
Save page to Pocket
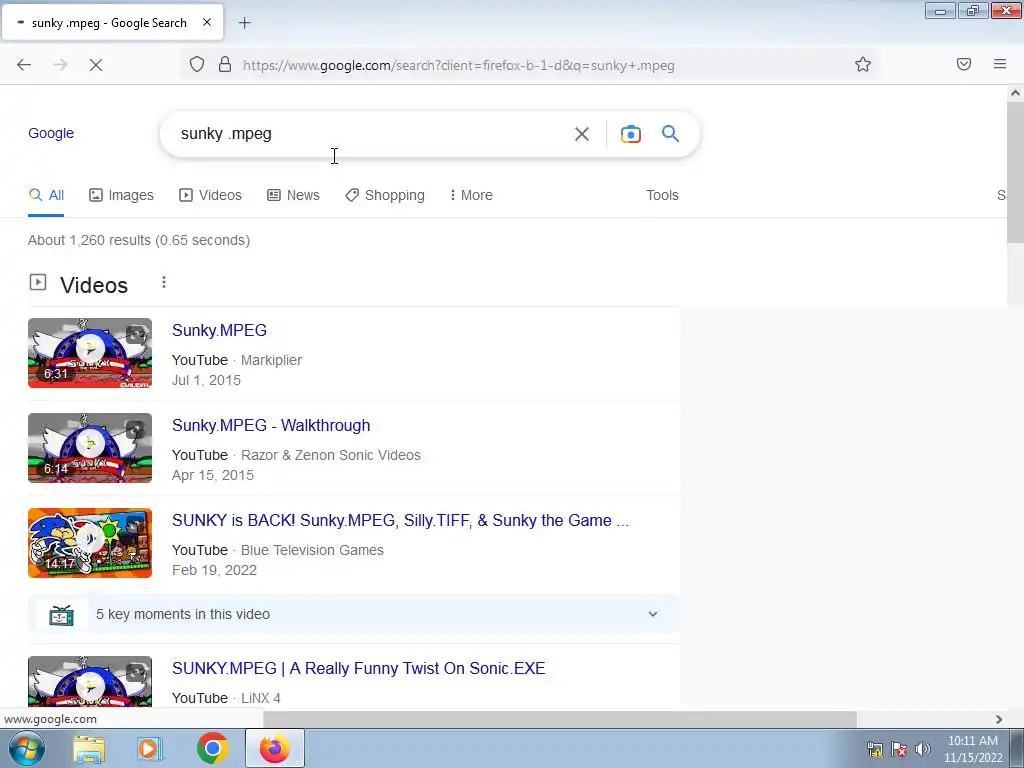(x=964, y=64)
